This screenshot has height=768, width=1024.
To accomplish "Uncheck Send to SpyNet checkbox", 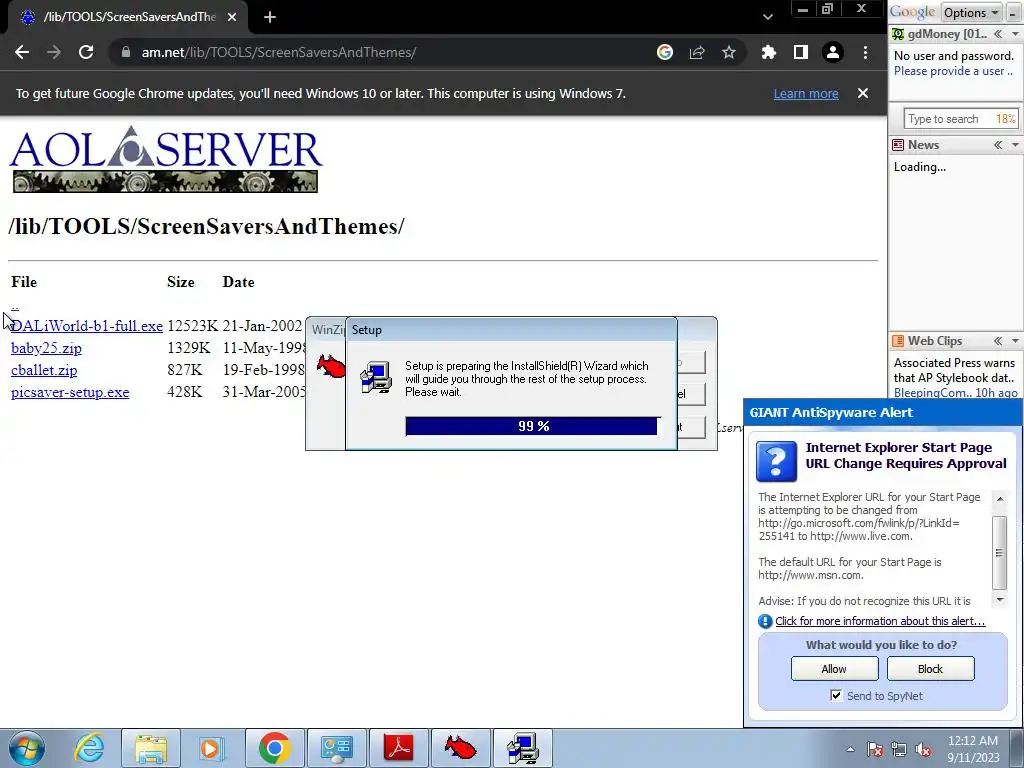I will [x=836, y=696].
